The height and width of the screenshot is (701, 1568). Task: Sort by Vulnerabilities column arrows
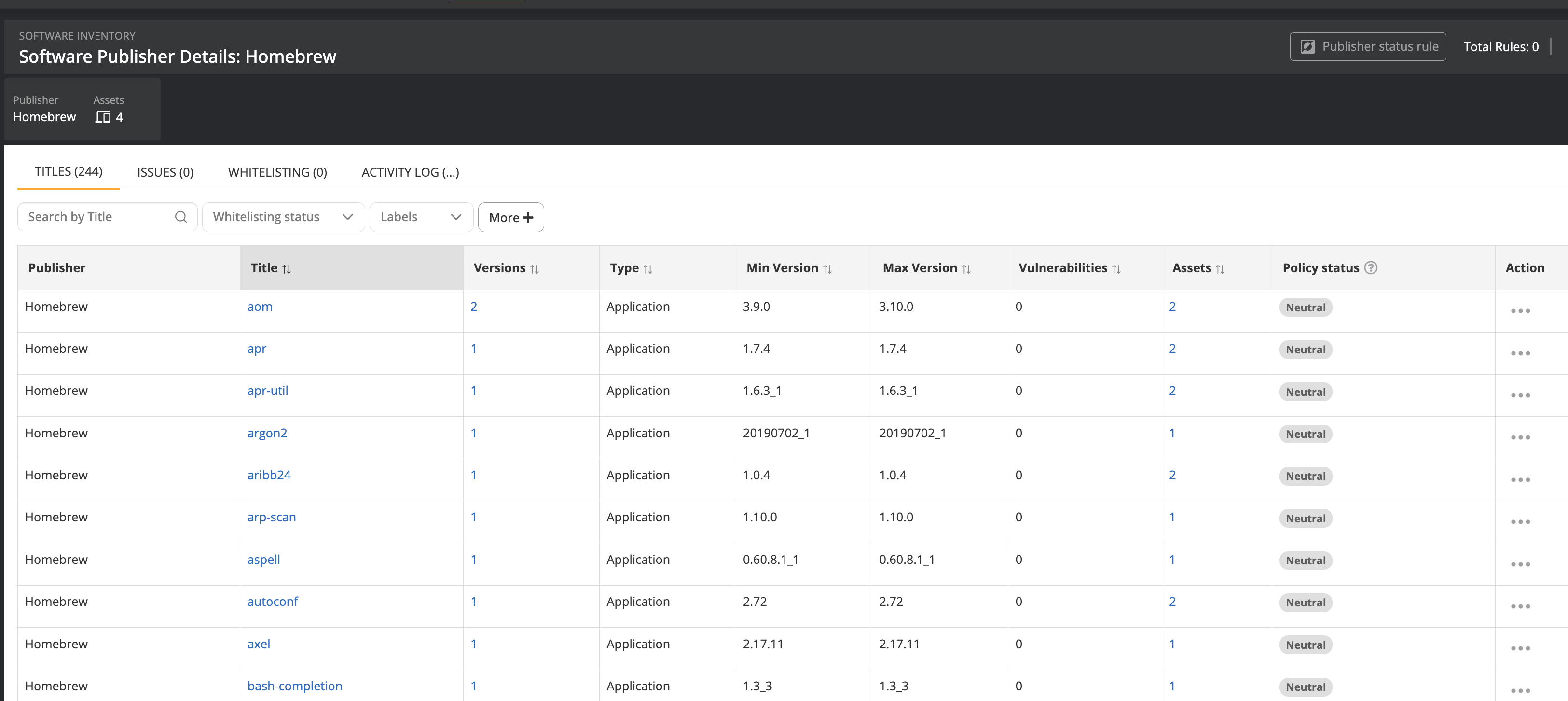pyautogui.click(x=1116, y=268)
